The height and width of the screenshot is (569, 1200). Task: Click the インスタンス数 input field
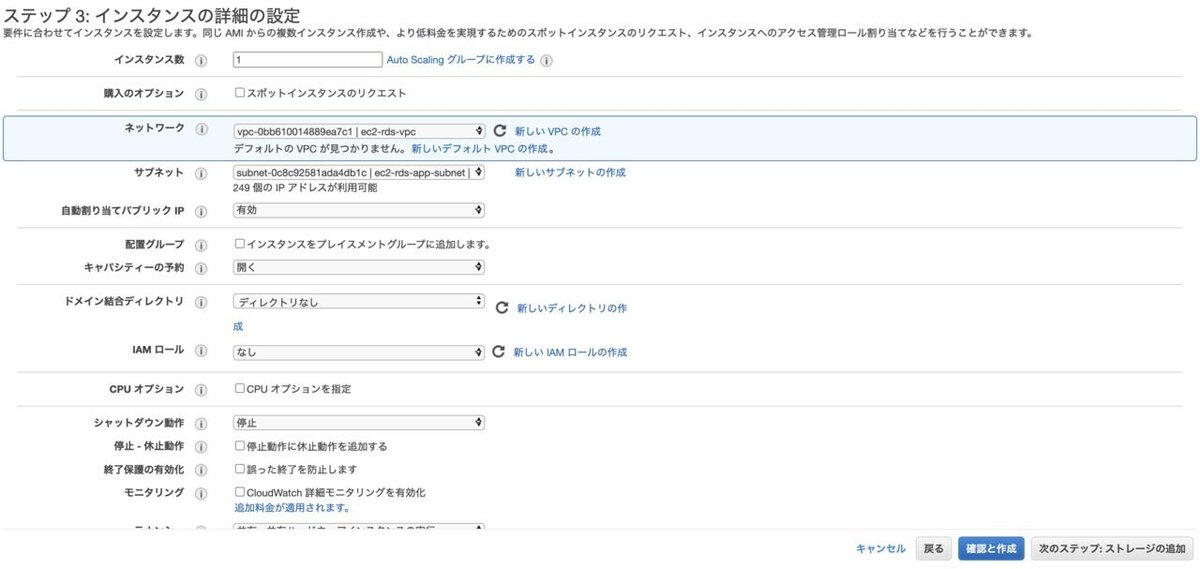click(308, 60)
